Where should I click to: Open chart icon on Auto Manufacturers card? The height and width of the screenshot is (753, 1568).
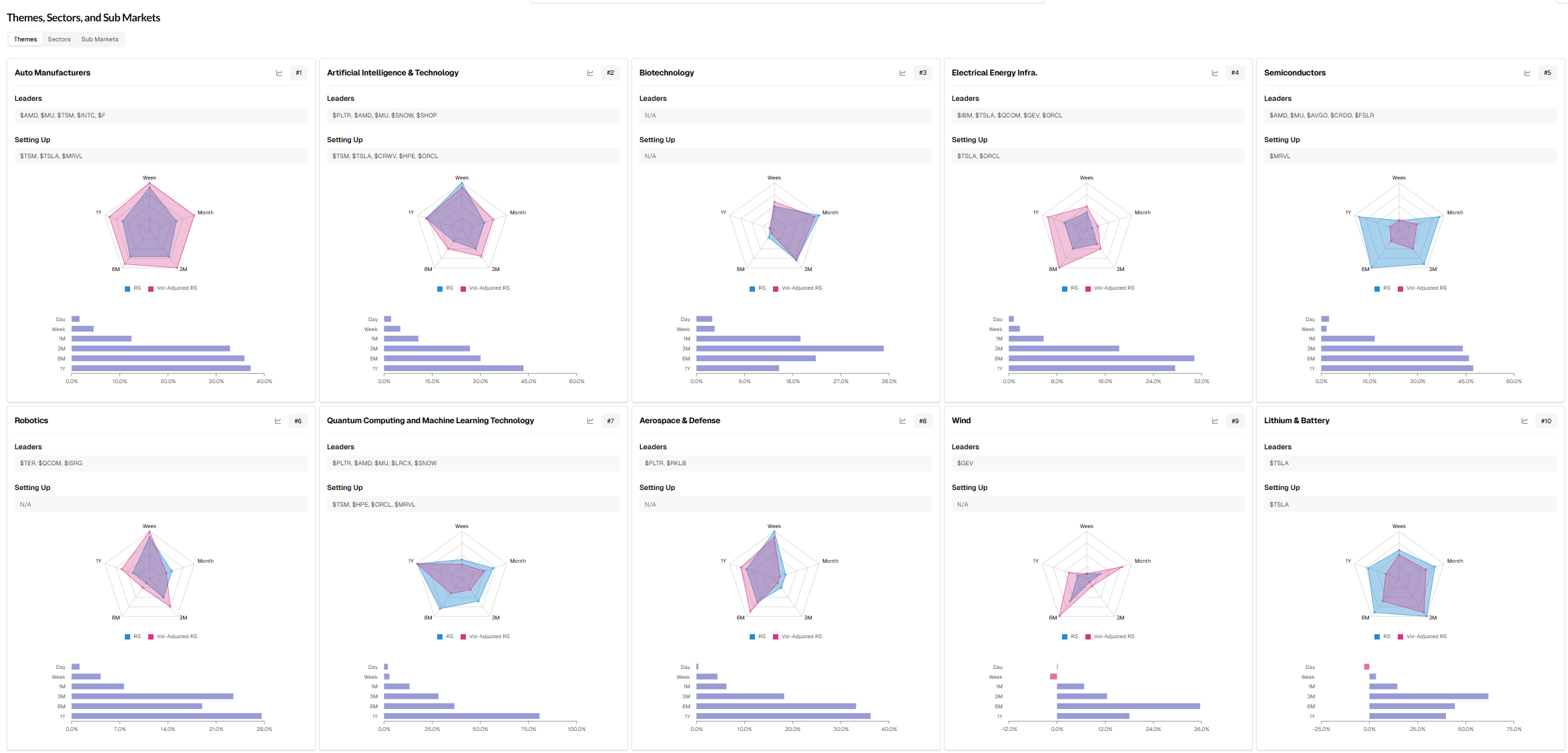(x=279, y=73)
